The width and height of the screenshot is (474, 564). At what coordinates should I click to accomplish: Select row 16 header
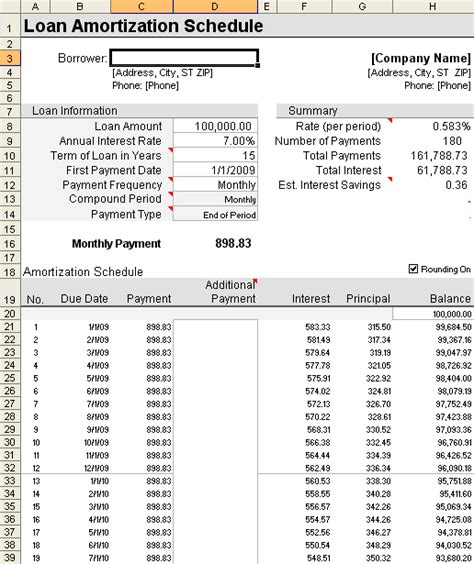10,244
